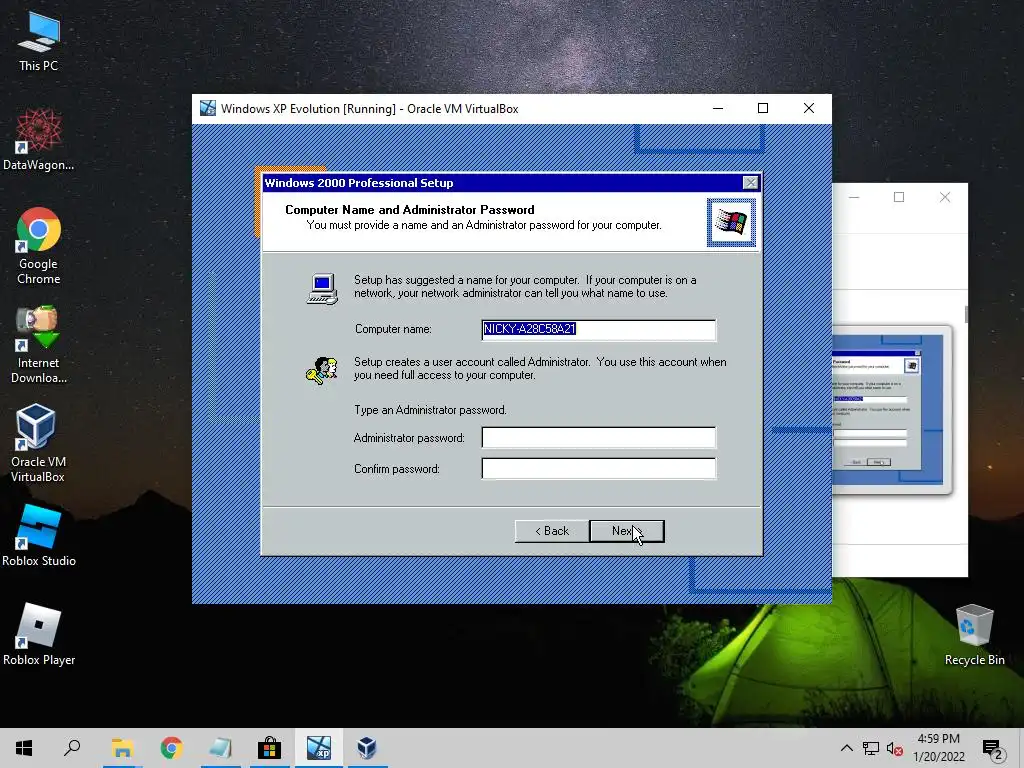1024x768 pixels.
Task: Open the clock showing 4:59 PM
Action: pyautogui.click(x=938, y=748)
